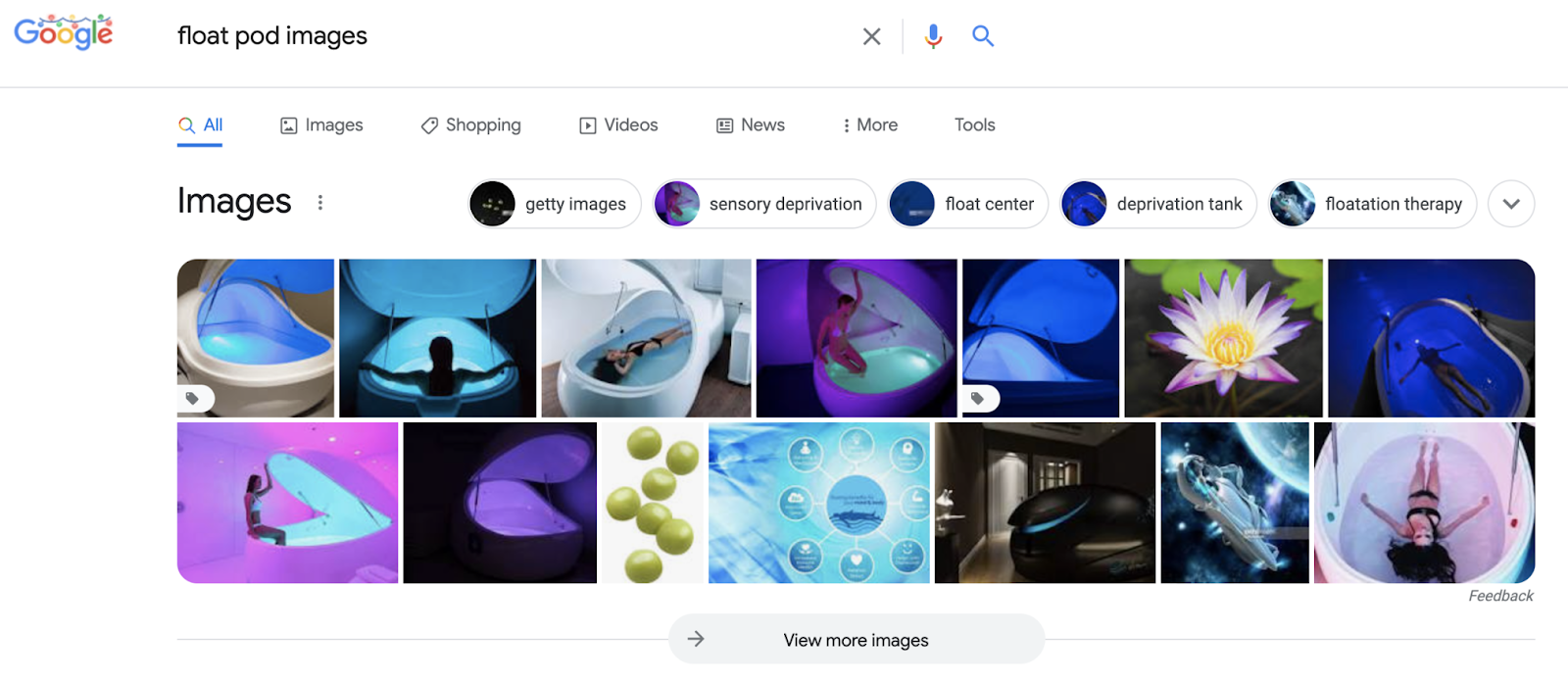Apply the getty images filter chip
Viewport: 1568px width, 684px height.
coord(555,204)
